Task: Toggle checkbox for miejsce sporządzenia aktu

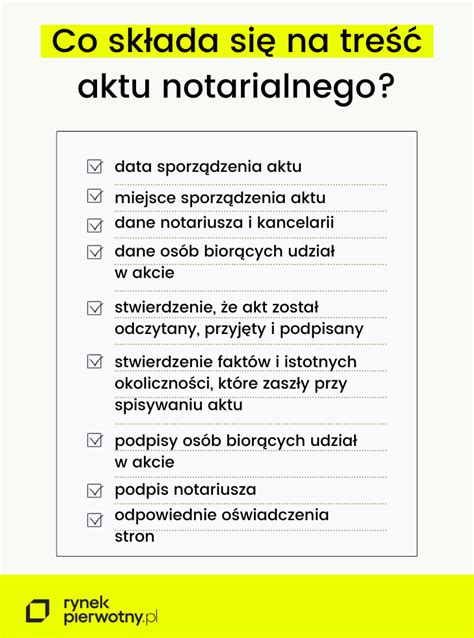Action: 94,196
